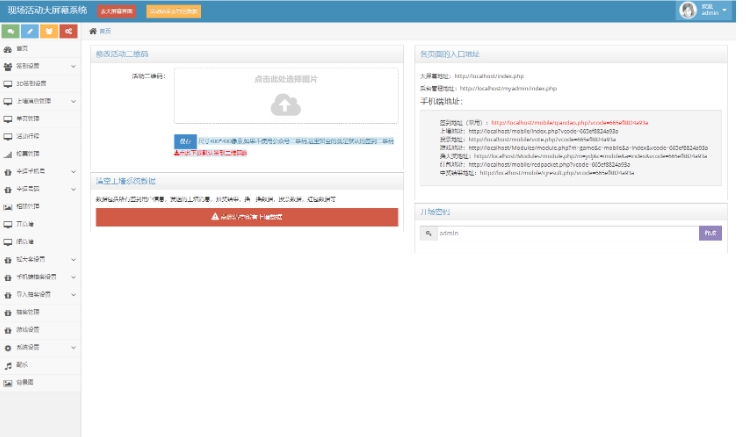This screenshot has width=746, height=437.
Task: Click the admin password input field
Action: [x=568, y=233]
